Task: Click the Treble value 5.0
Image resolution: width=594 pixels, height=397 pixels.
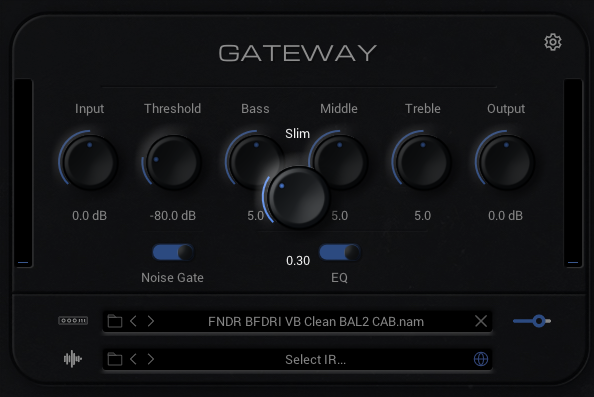Action: coord(422,216)
